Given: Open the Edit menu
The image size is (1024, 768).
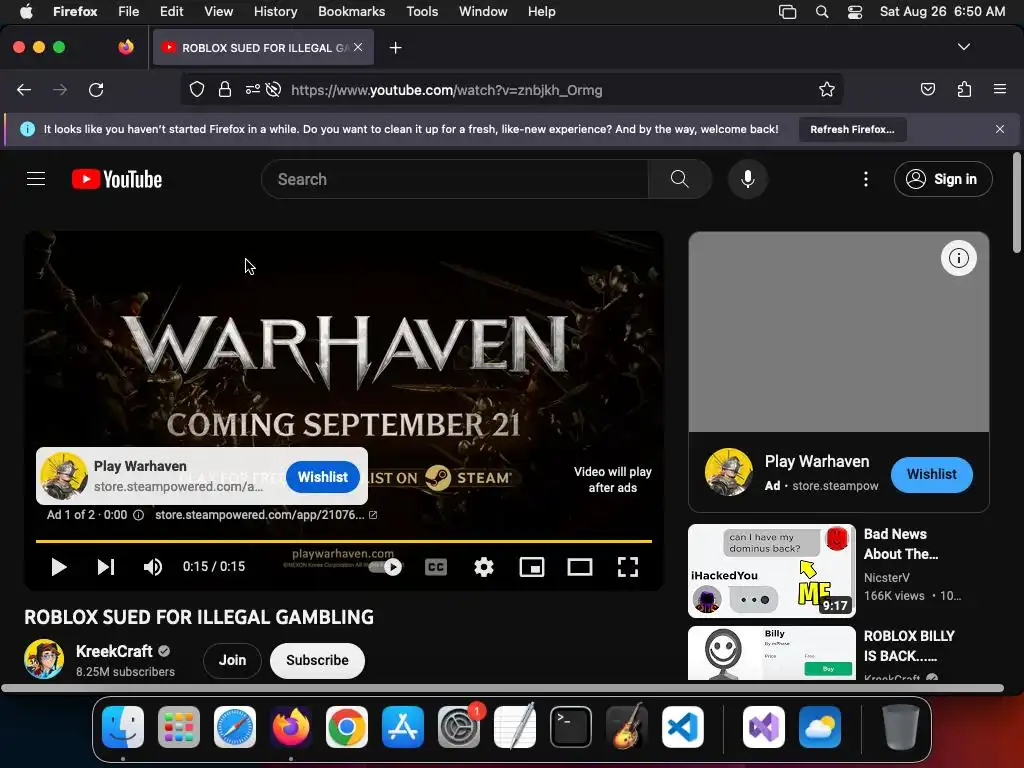Looking at the screenshot, I should tap(171, 11).
